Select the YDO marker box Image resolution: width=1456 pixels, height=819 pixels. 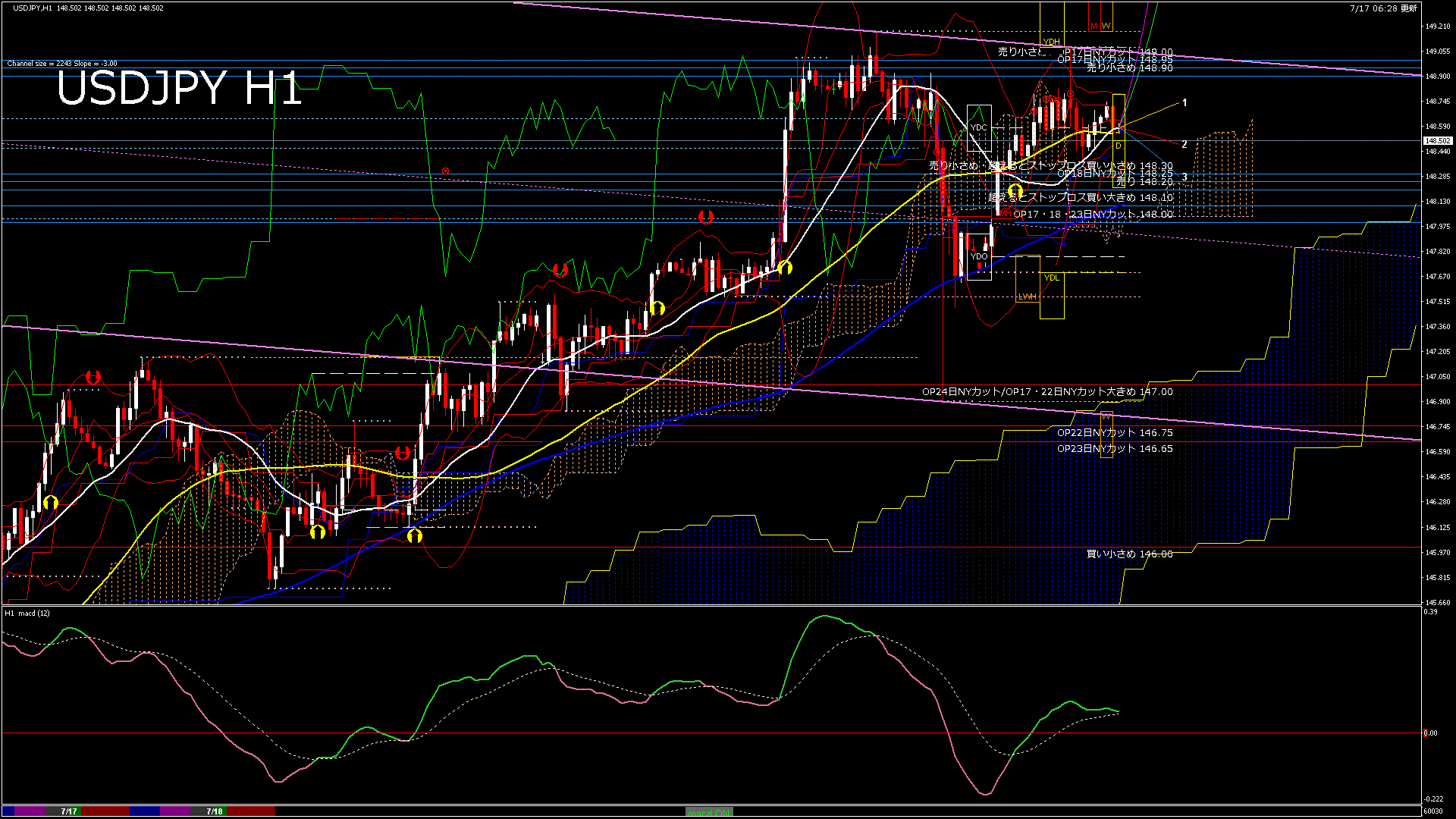pyautogui.click(x=979, y=257)
